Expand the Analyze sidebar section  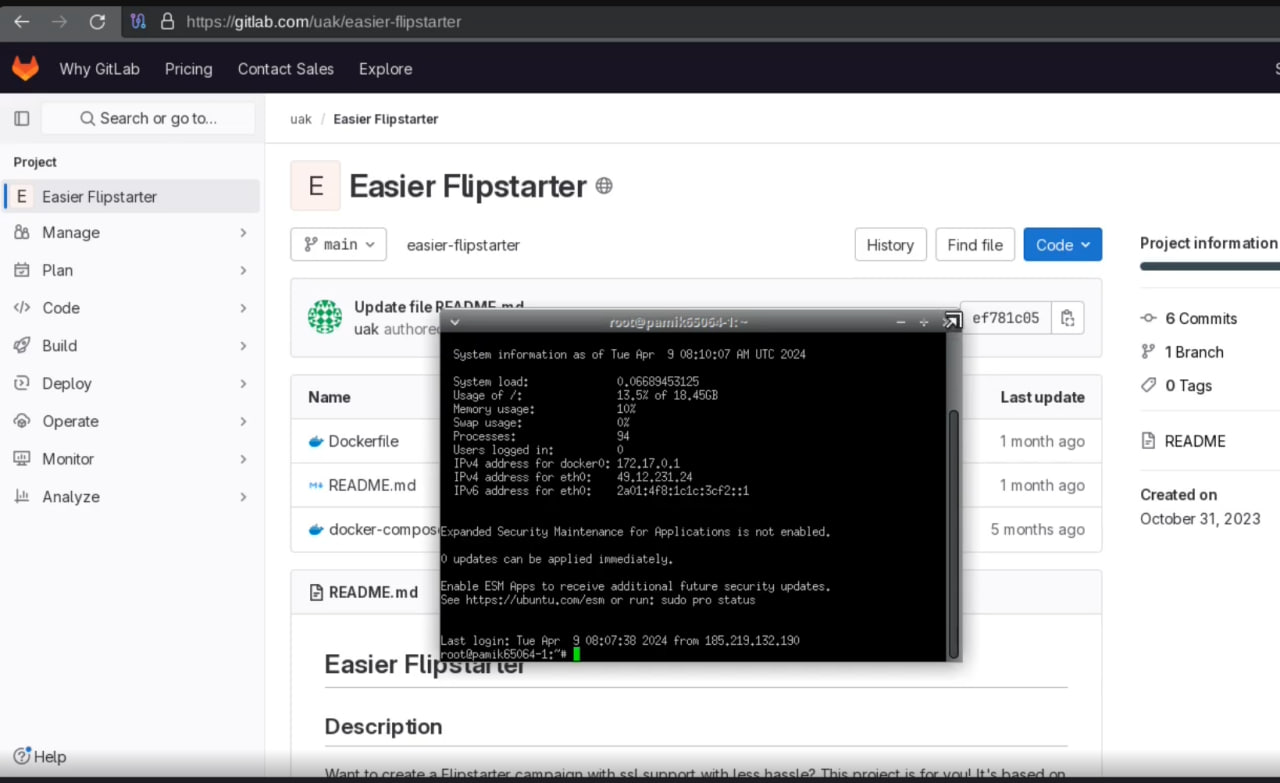(x=131, y=496)
